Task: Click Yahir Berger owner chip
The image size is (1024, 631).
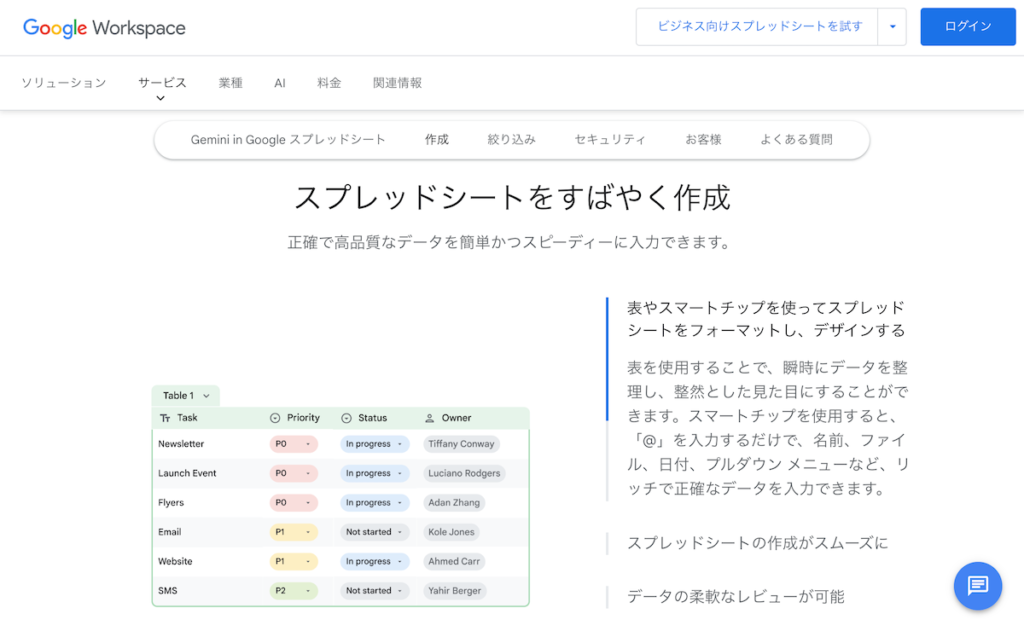Action: pyautogui.click(x=455, y=591)
